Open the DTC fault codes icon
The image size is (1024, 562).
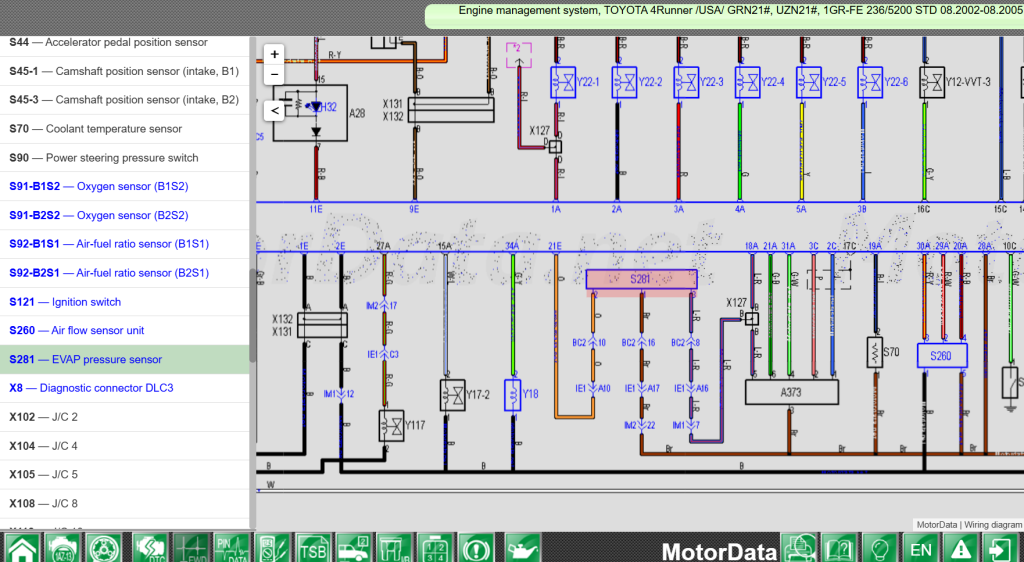tap(150, 548)
